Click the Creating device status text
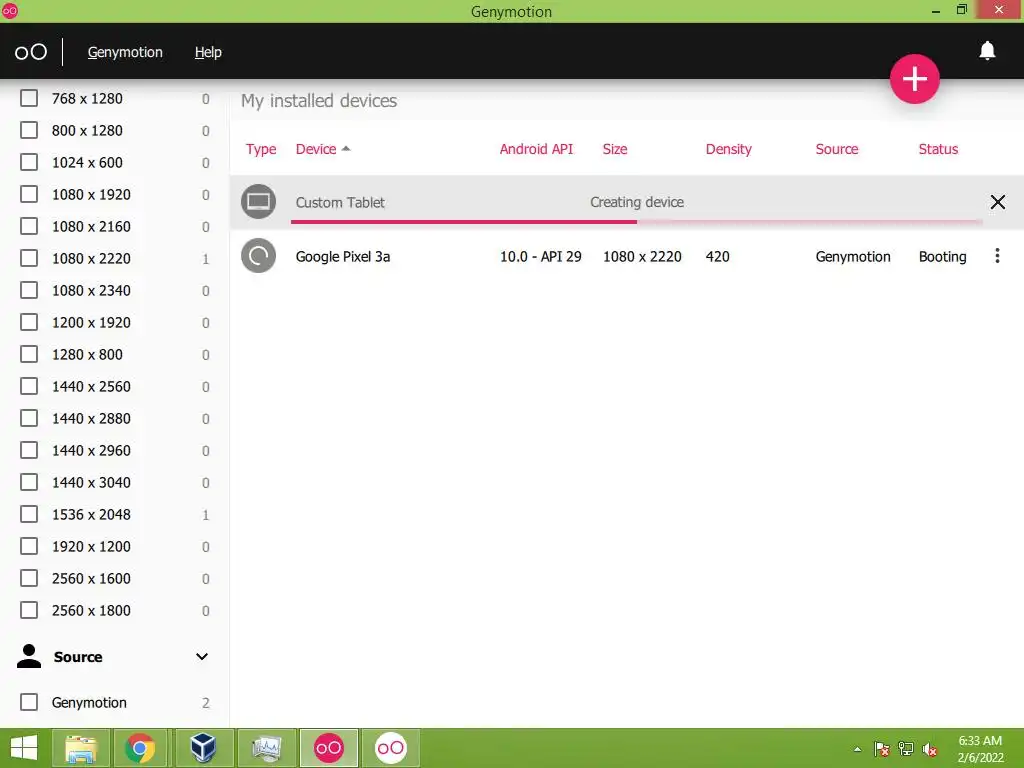1024x768 pixels. pyautogui.click(x=637, y=202)
